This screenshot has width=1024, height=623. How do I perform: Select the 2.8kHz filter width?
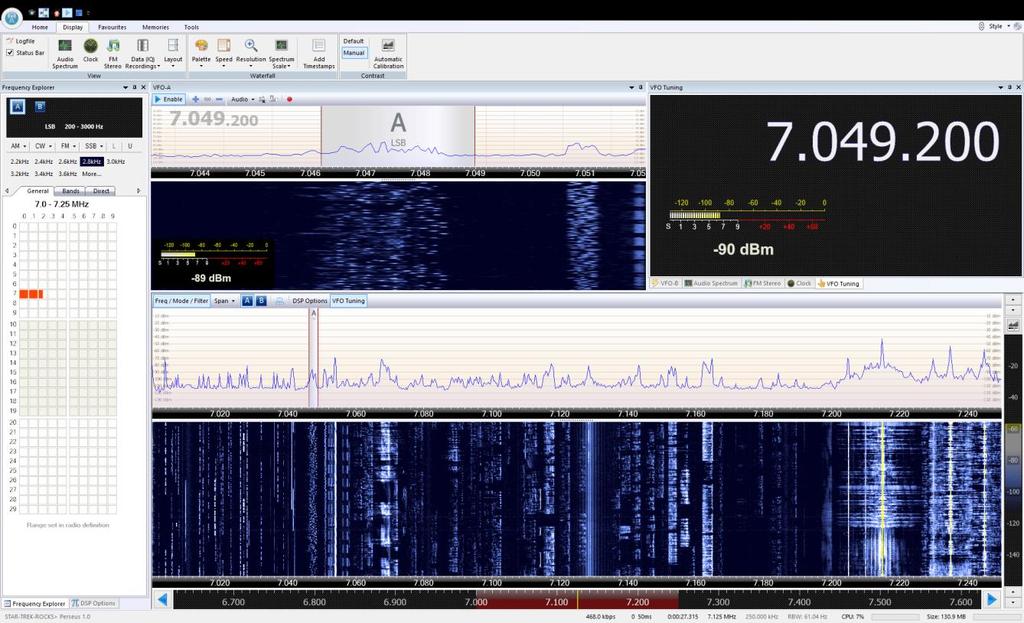pos(92,161)
